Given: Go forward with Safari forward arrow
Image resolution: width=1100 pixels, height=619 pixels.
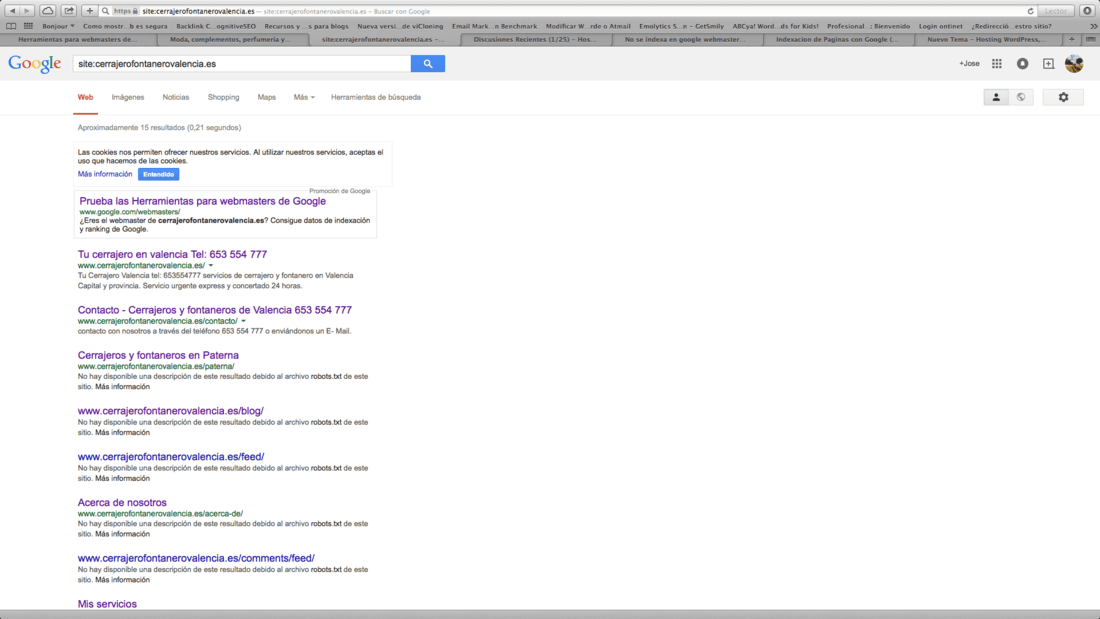Looking at the screenshot, I should (27, 11).
